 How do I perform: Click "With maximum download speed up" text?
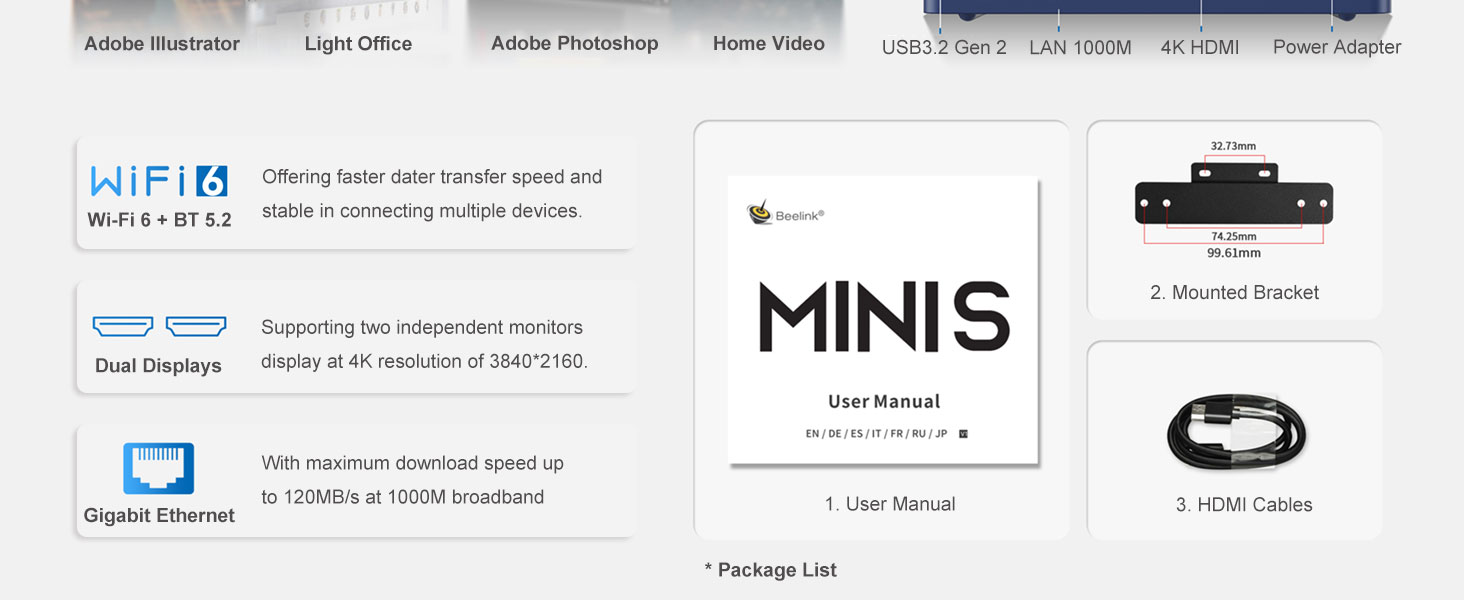(x=413, y=463)
